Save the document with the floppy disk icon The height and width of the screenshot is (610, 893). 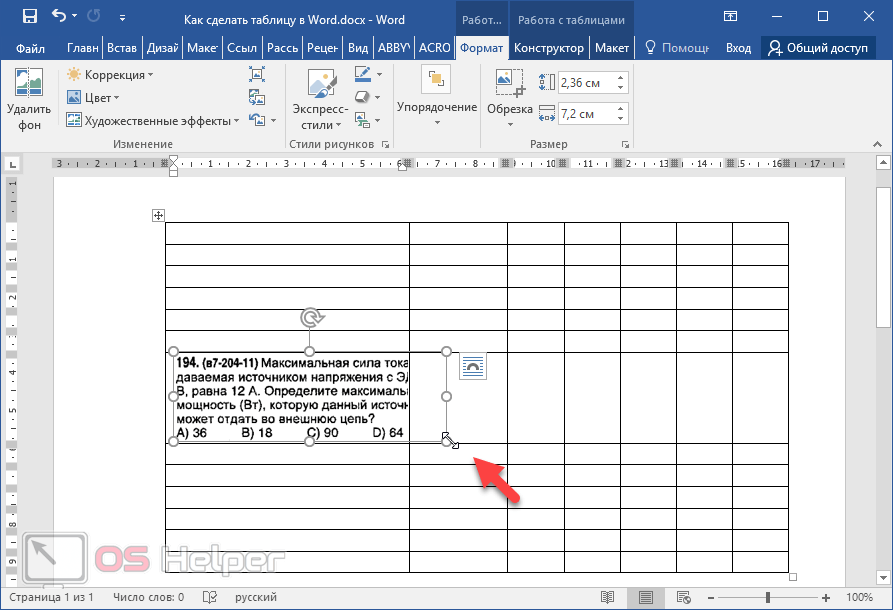[x=29, y=17]
